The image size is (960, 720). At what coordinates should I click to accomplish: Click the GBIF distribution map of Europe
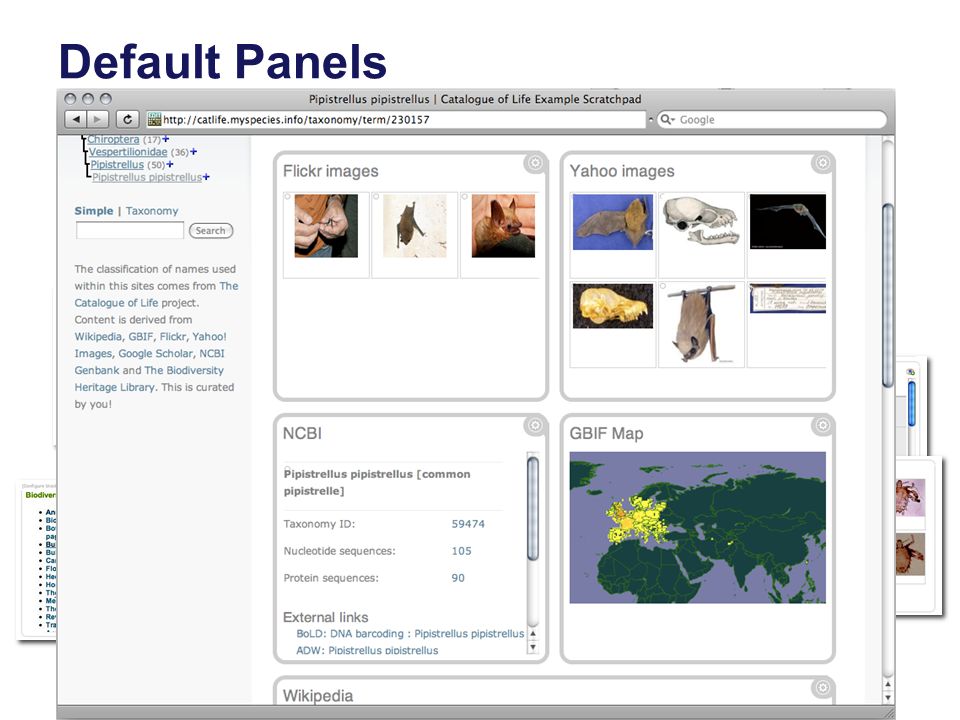[697, 527]
